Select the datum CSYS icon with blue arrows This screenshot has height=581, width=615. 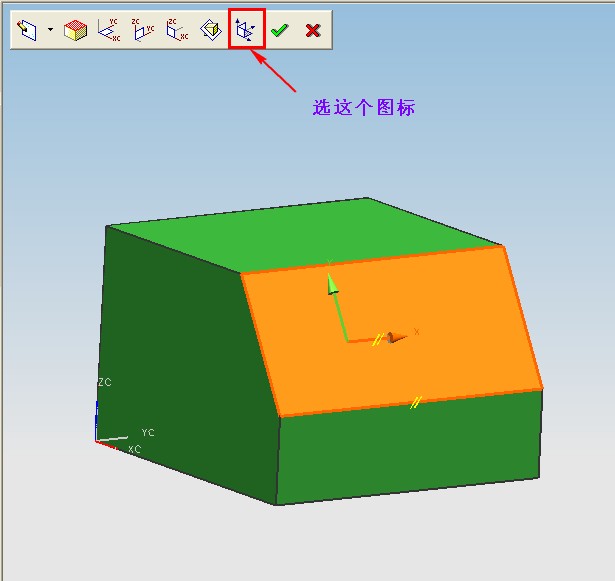click(246, 30)
